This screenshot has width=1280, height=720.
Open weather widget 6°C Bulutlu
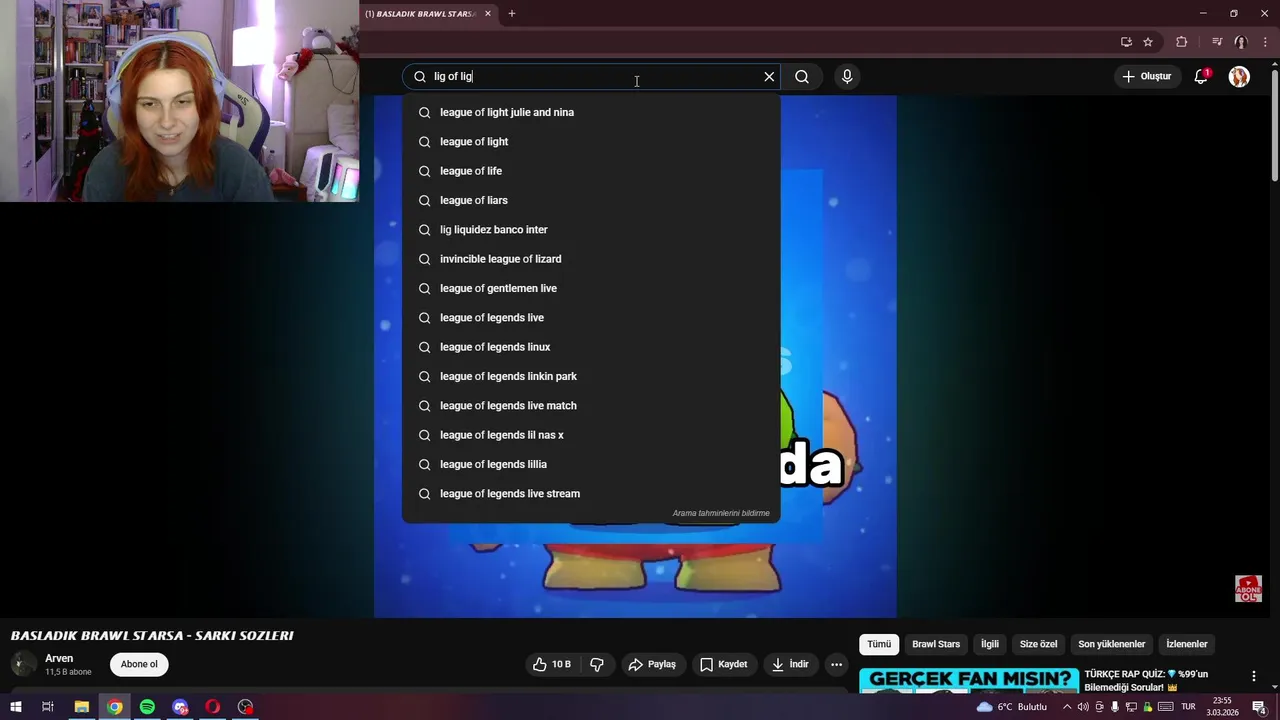pyautogui.click(x=1012, y=707)
